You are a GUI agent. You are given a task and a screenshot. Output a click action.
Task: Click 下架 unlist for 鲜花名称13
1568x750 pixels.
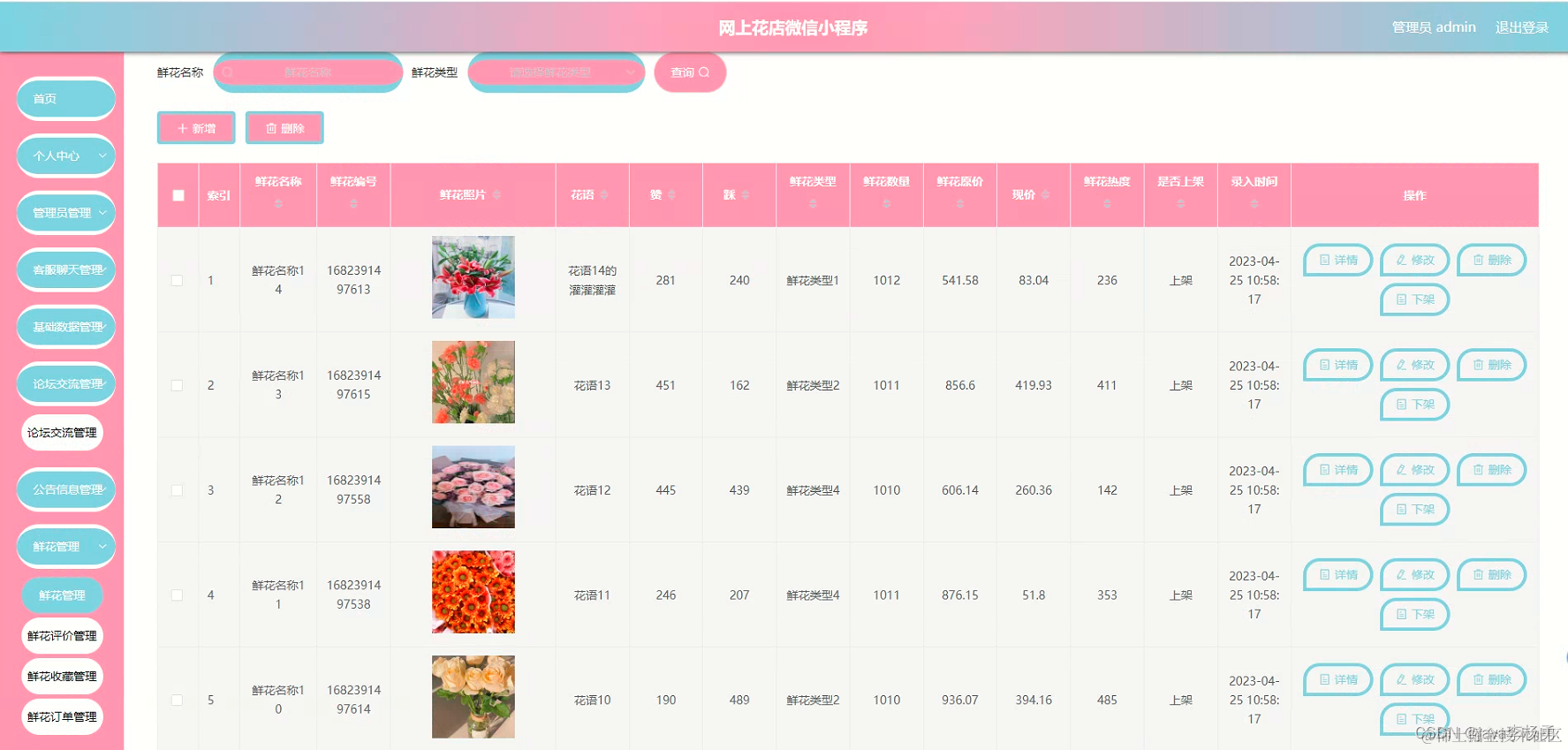pyautogui.click(x=1415, y=405)
